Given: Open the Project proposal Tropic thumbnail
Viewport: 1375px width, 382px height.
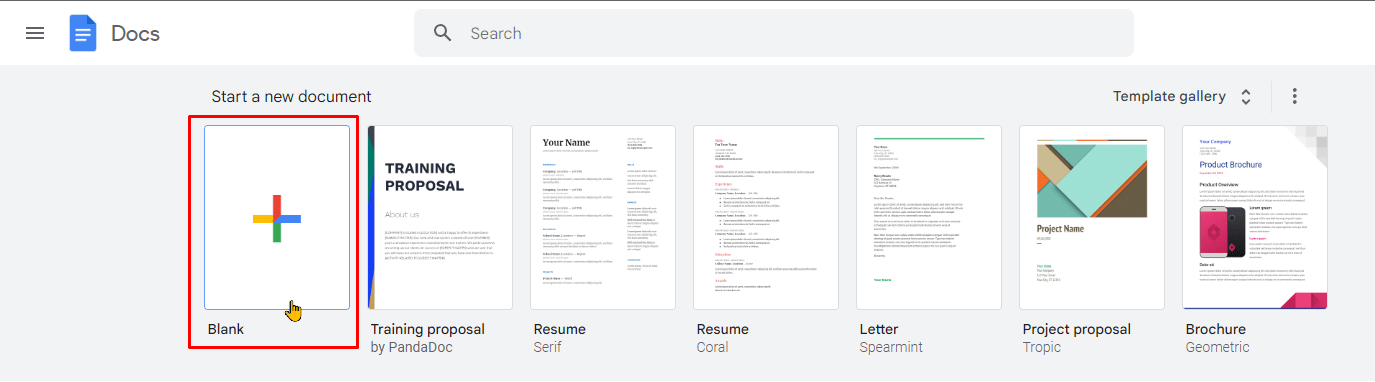Looking at the screenshot, I should coord(1092,217).
